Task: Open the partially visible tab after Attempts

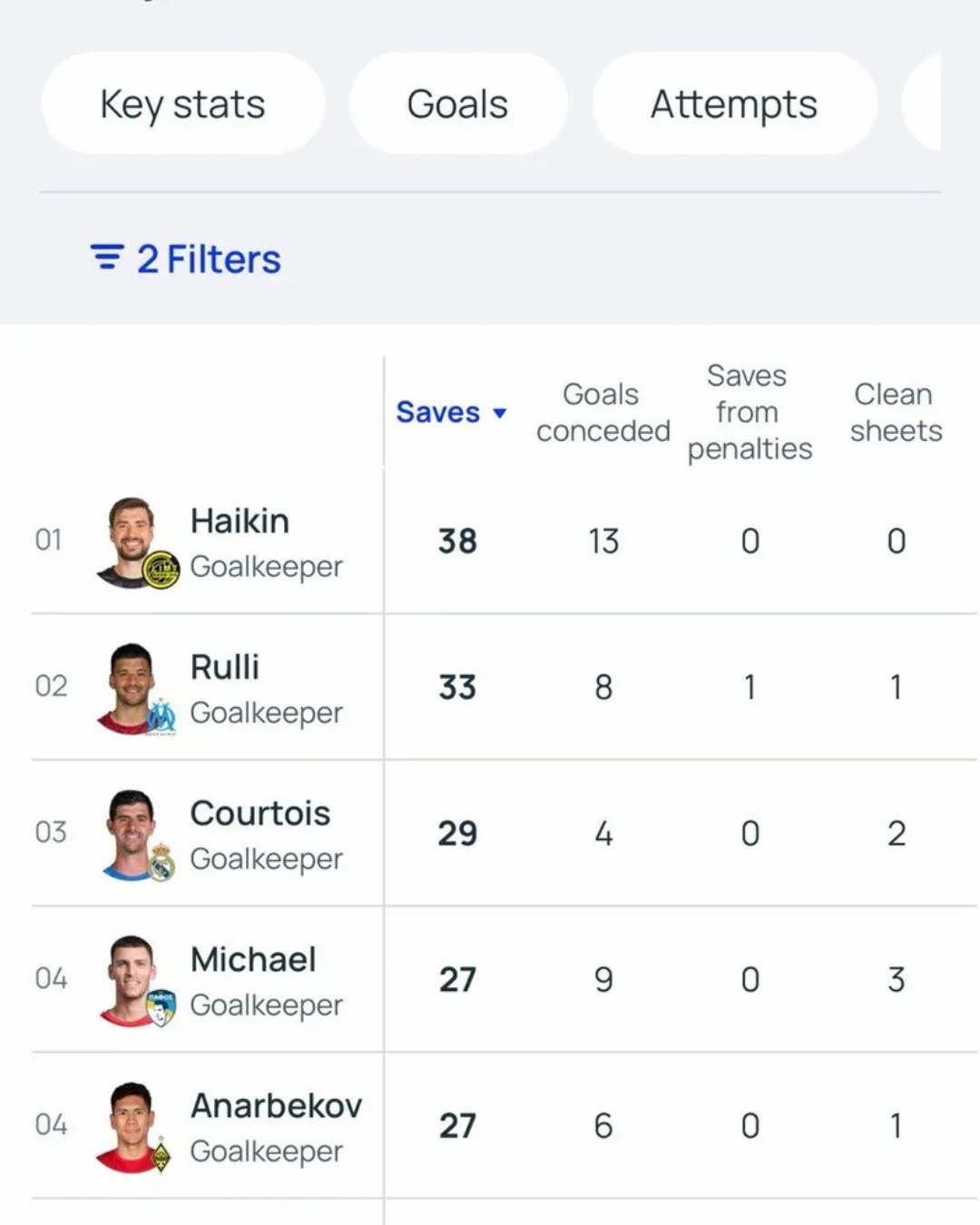Action: pos(924,103)
